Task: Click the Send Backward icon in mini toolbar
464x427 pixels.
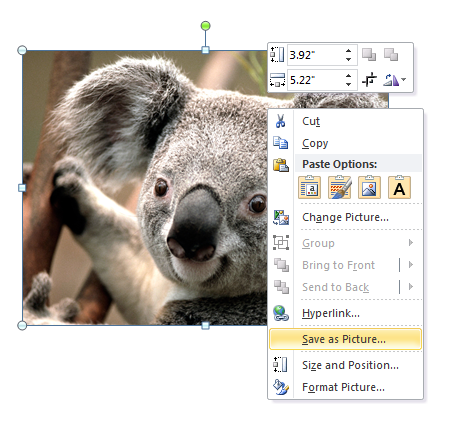Action: coord(391,55)
